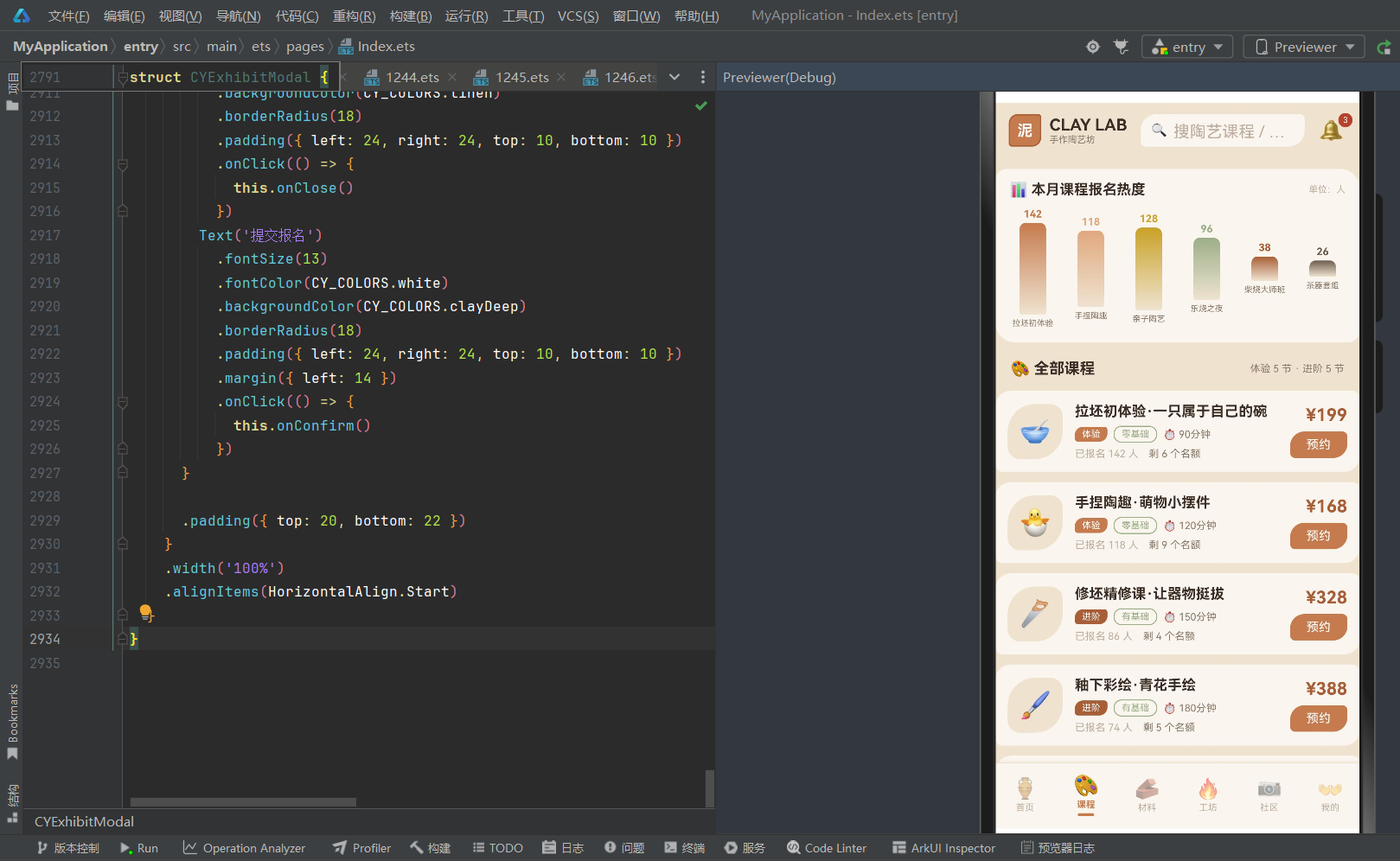The width and height of the screenshot is (1400, 861).
Task: Click 预约 for the ¥328 修坯精修课 course
Action: tap(1318, 627)
